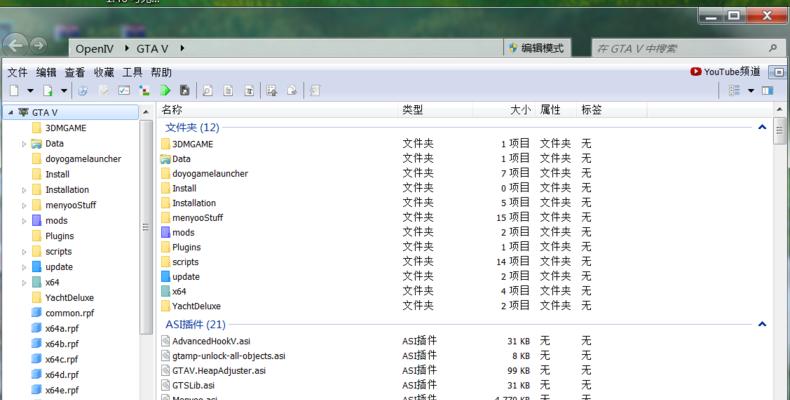Open the 工具 menu
Image resolution: width=790 pixels, height=400 pixels.
[x=133, y=72]
